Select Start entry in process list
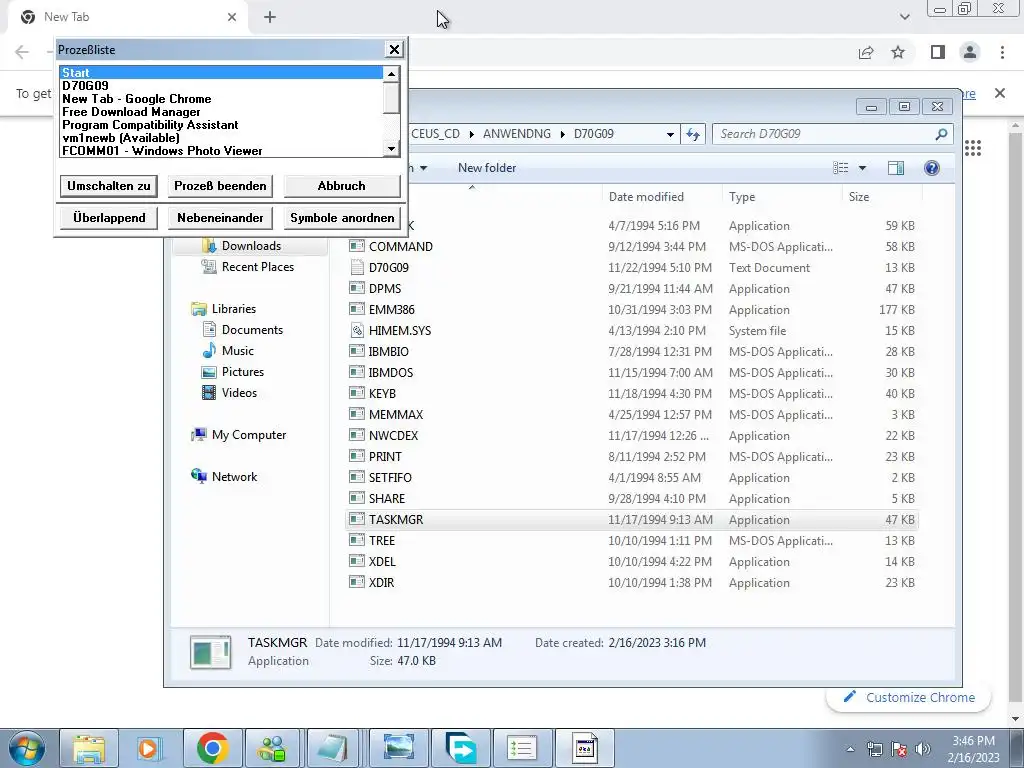This screenshot has width=1024, height=768. pyautogui.click(x=221, y=72)
